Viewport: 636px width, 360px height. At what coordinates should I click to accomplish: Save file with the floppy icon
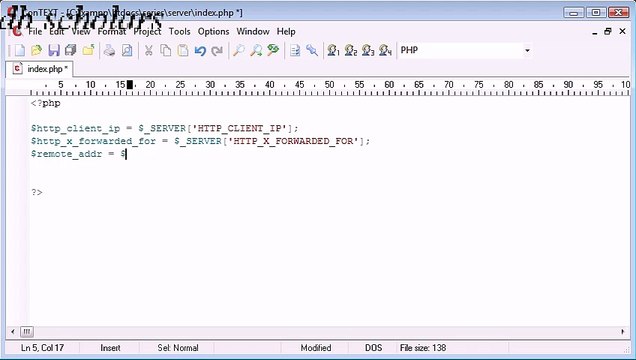(54, 50)
